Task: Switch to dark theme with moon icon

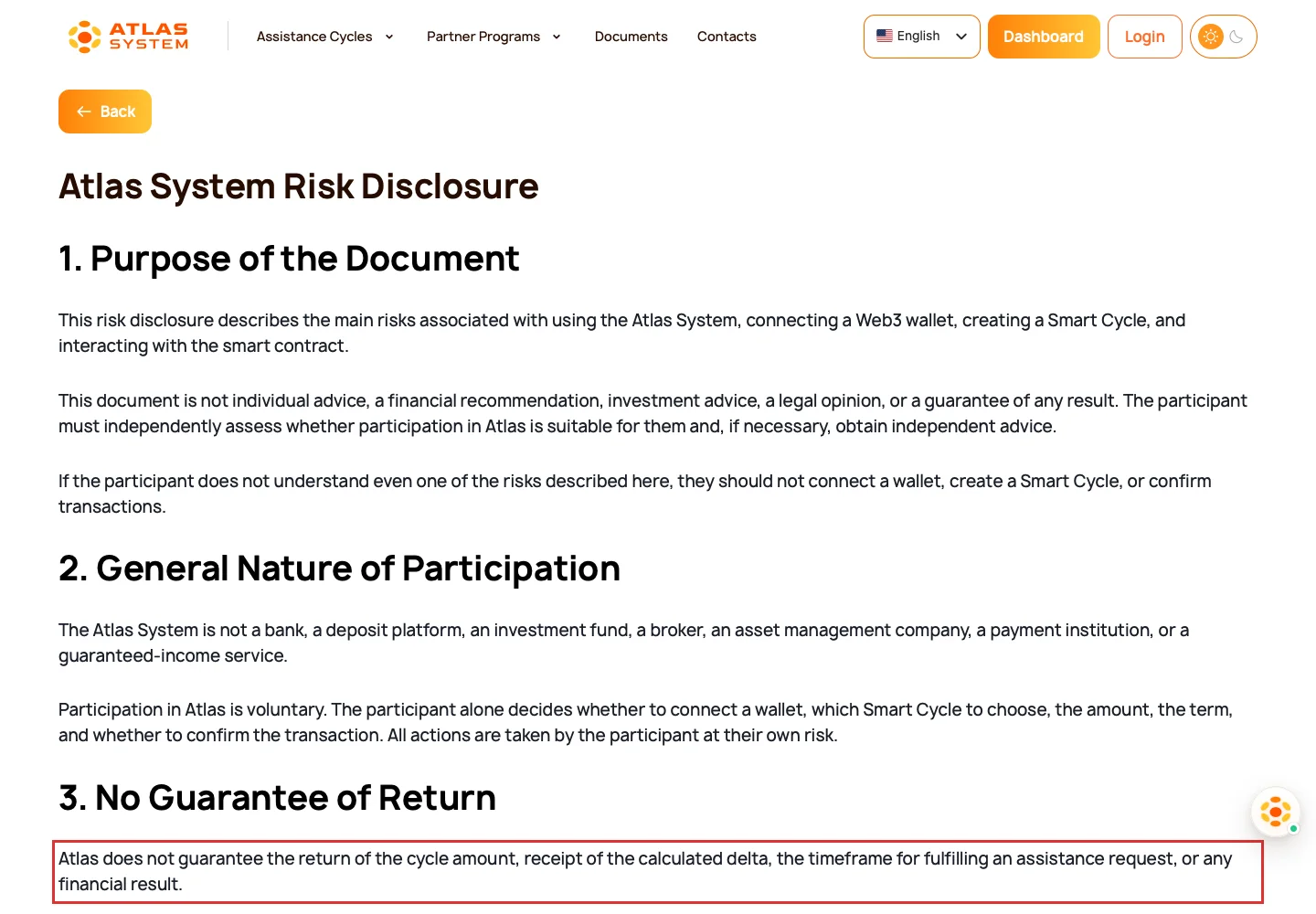Action: (1236, 37)
